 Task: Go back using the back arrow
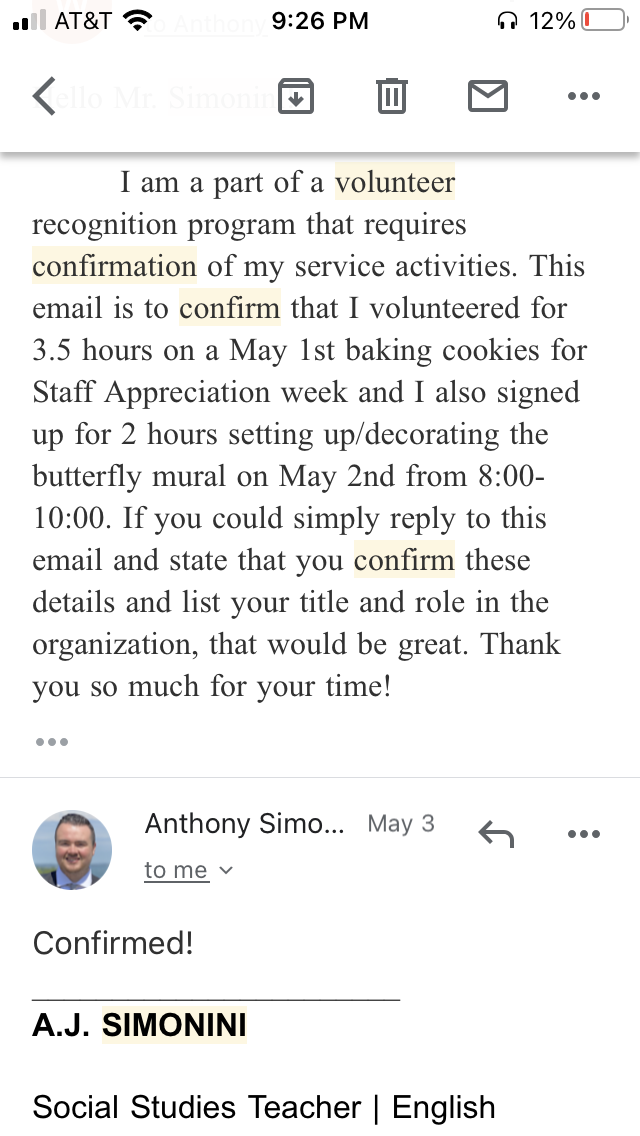pos(44,97)
